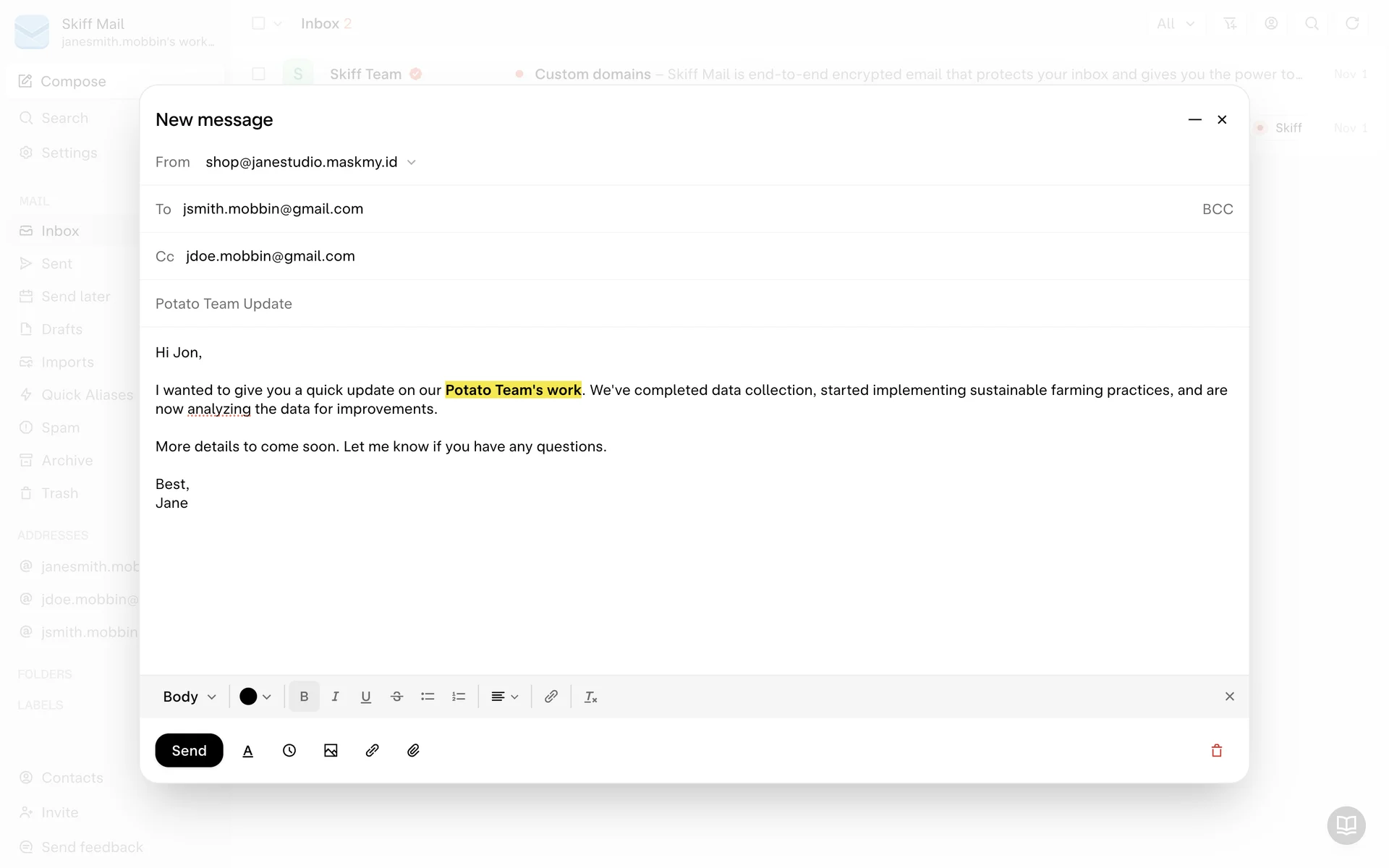Close the formatting toolbar

pyautogui.click(x=1229, y=697)
